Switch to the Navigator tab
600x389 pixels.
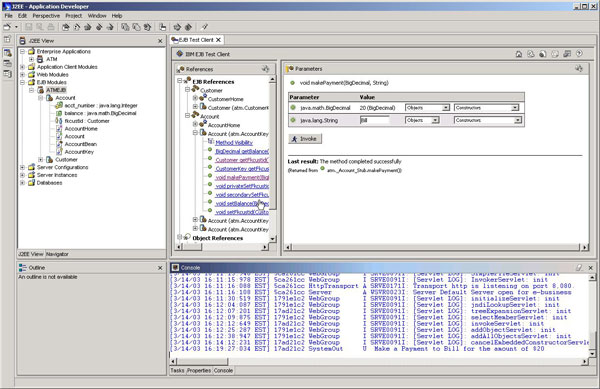57,254
